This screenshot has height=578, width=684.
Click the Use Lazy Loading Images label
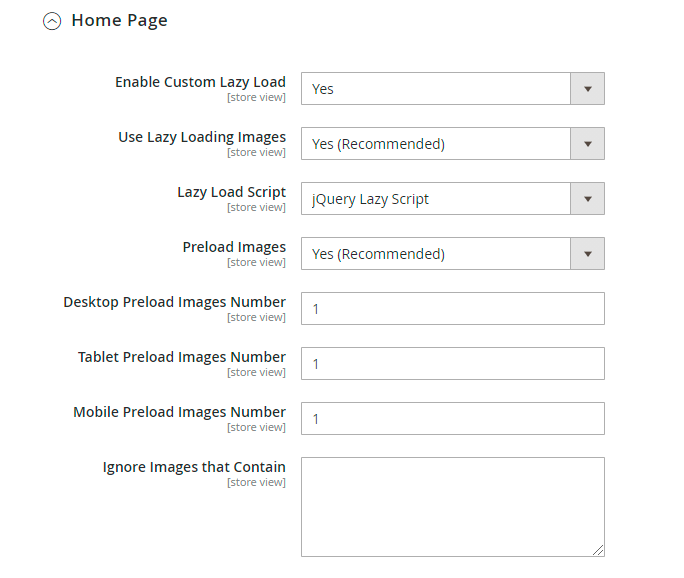(x=202, y=137)
